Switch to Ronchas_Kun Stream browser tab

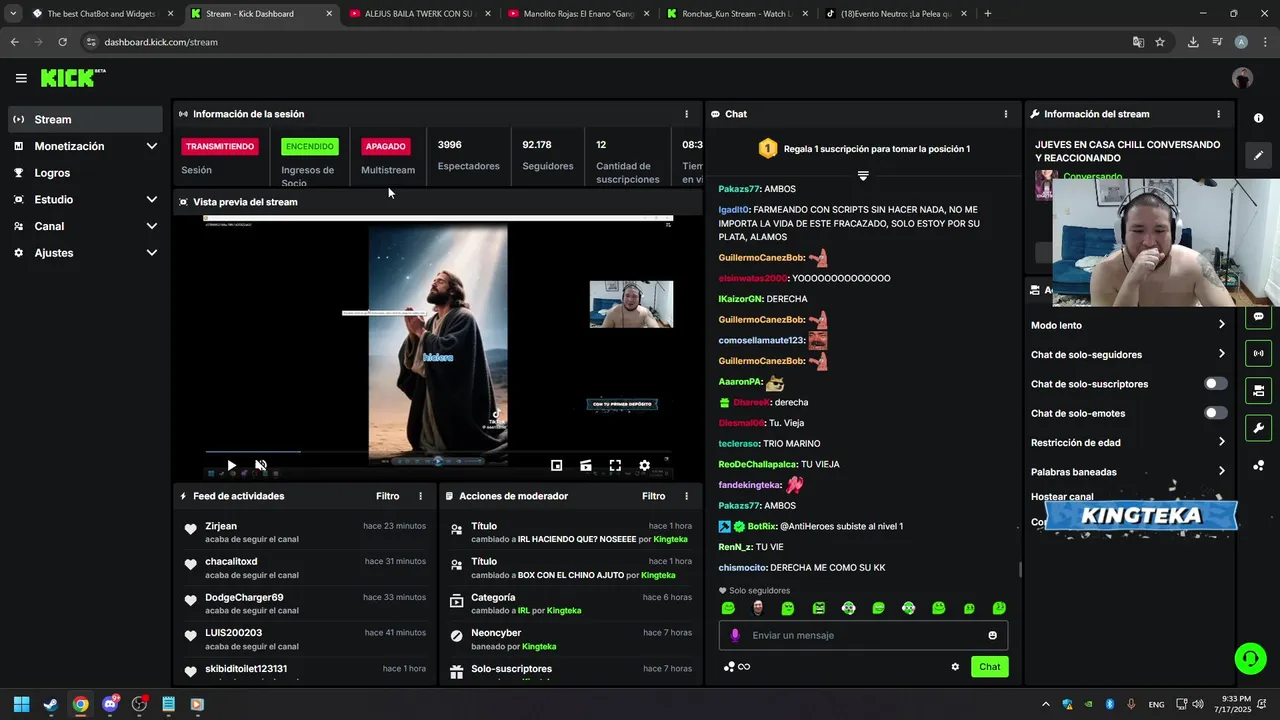737,14
